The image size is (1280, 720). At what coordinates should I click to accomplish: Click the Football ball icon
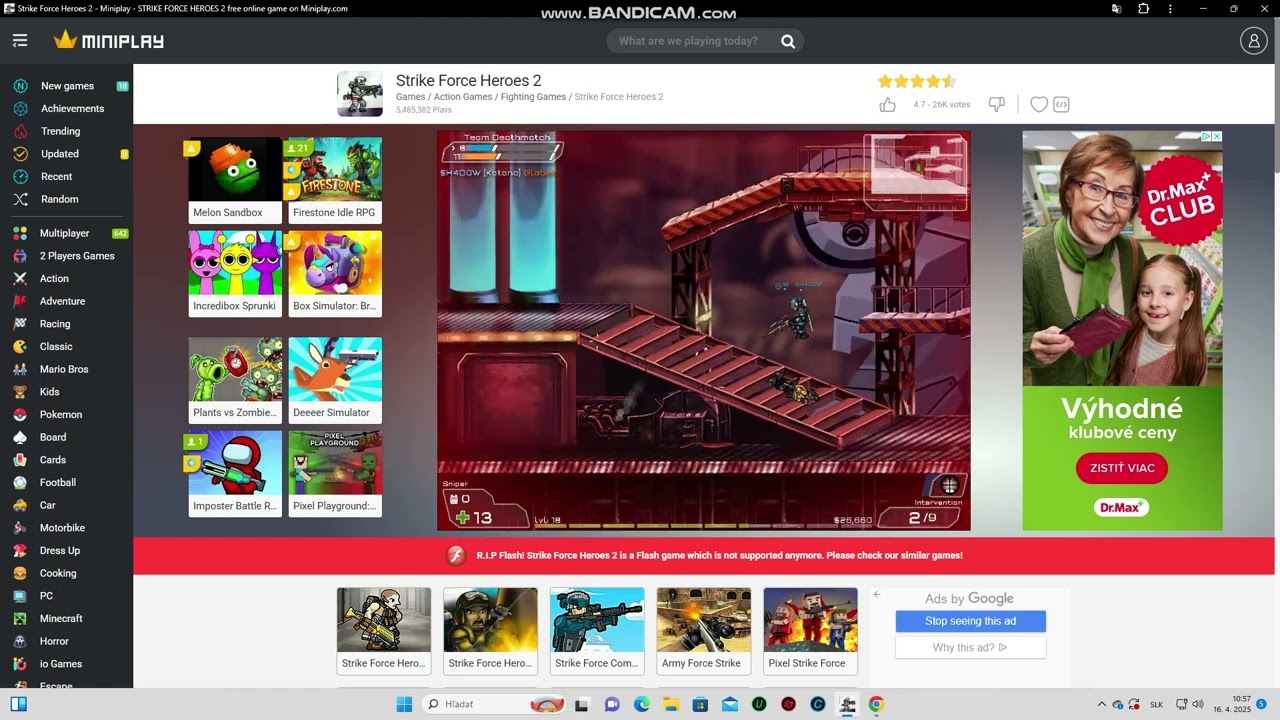click(x=20, y=482)
